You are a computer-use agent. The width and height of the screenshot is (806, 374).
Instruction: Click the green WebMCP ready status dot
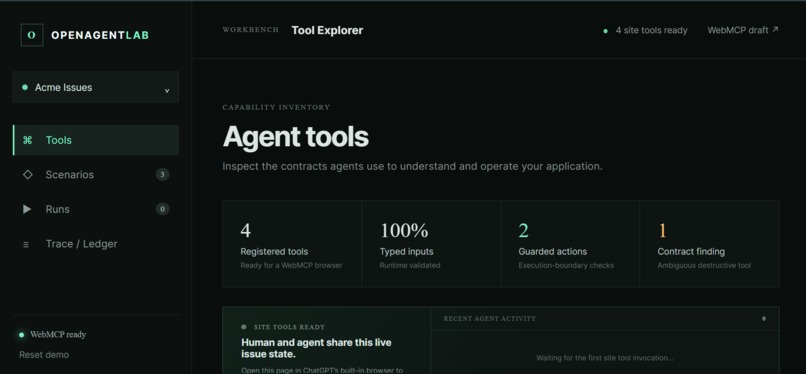[22, 335]
